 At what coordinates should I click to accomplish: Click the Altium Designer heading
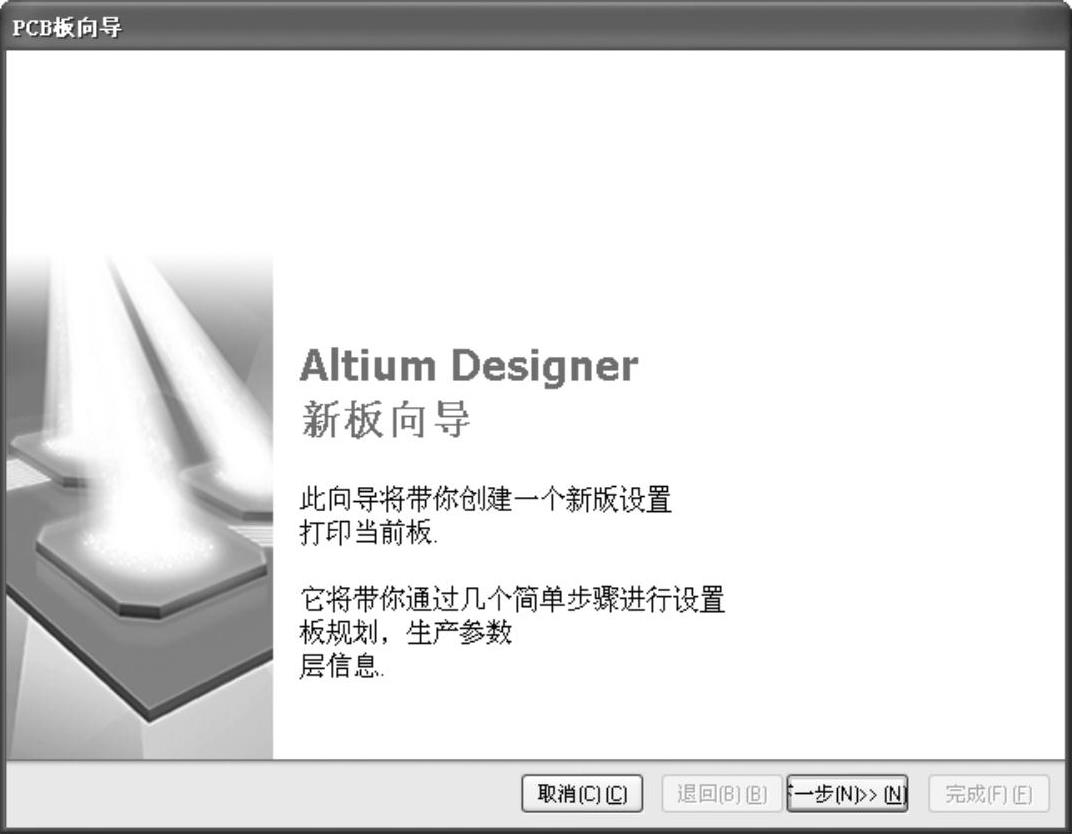[x=469, y=365]
